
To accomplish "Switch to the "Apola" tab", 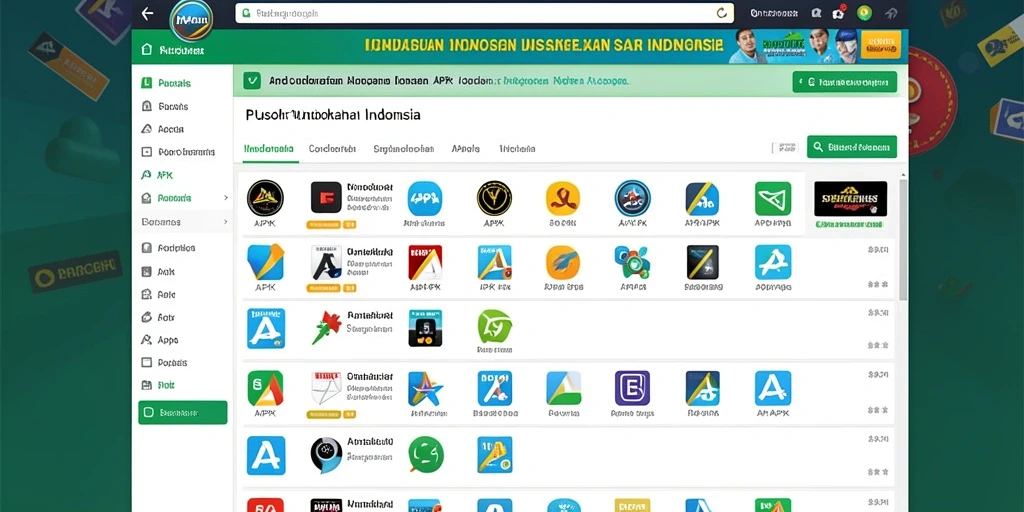I will click(466, 149).
